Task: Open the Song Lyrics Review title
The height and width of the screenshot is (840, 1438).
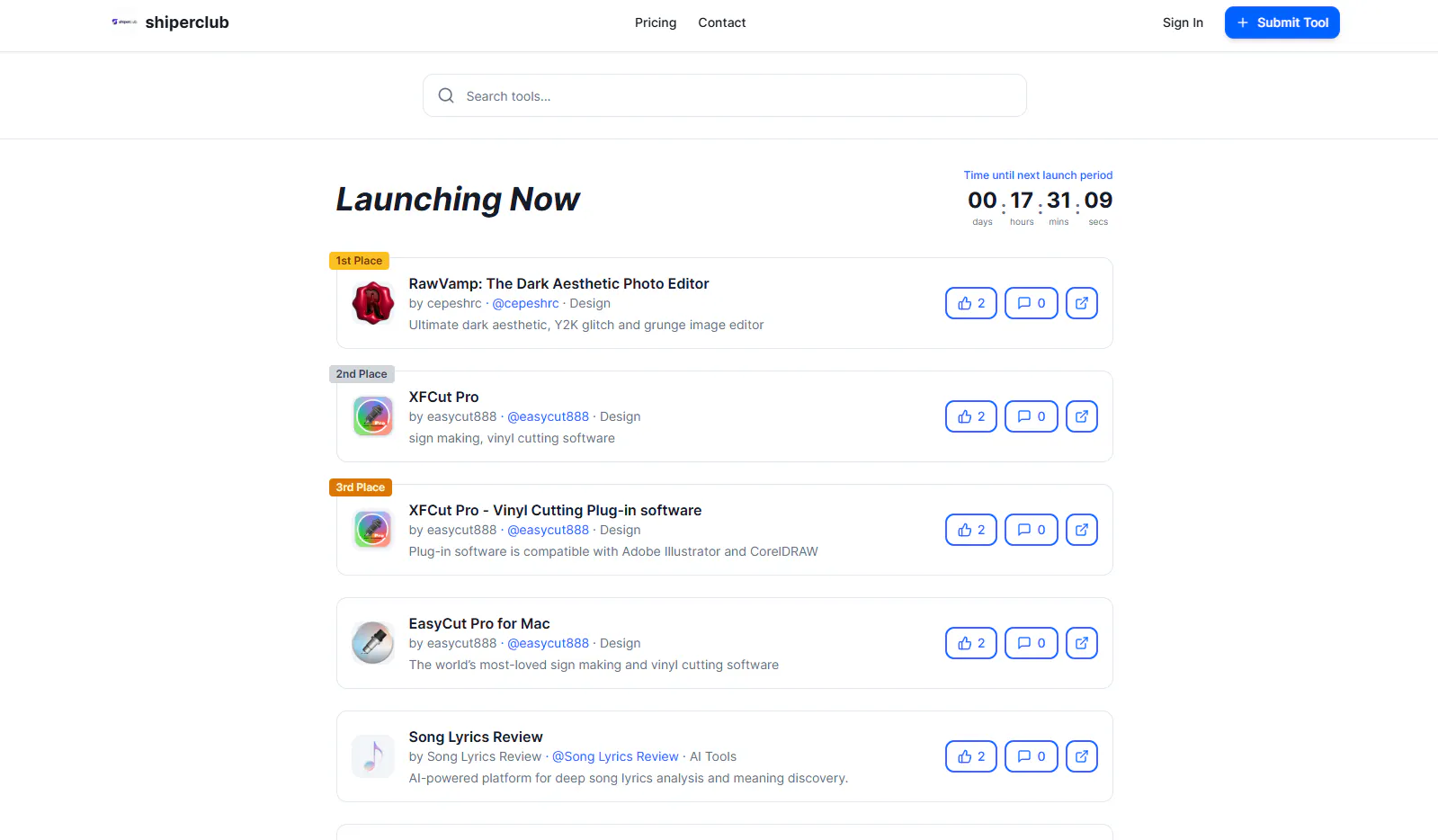Action: click(476, 737)
